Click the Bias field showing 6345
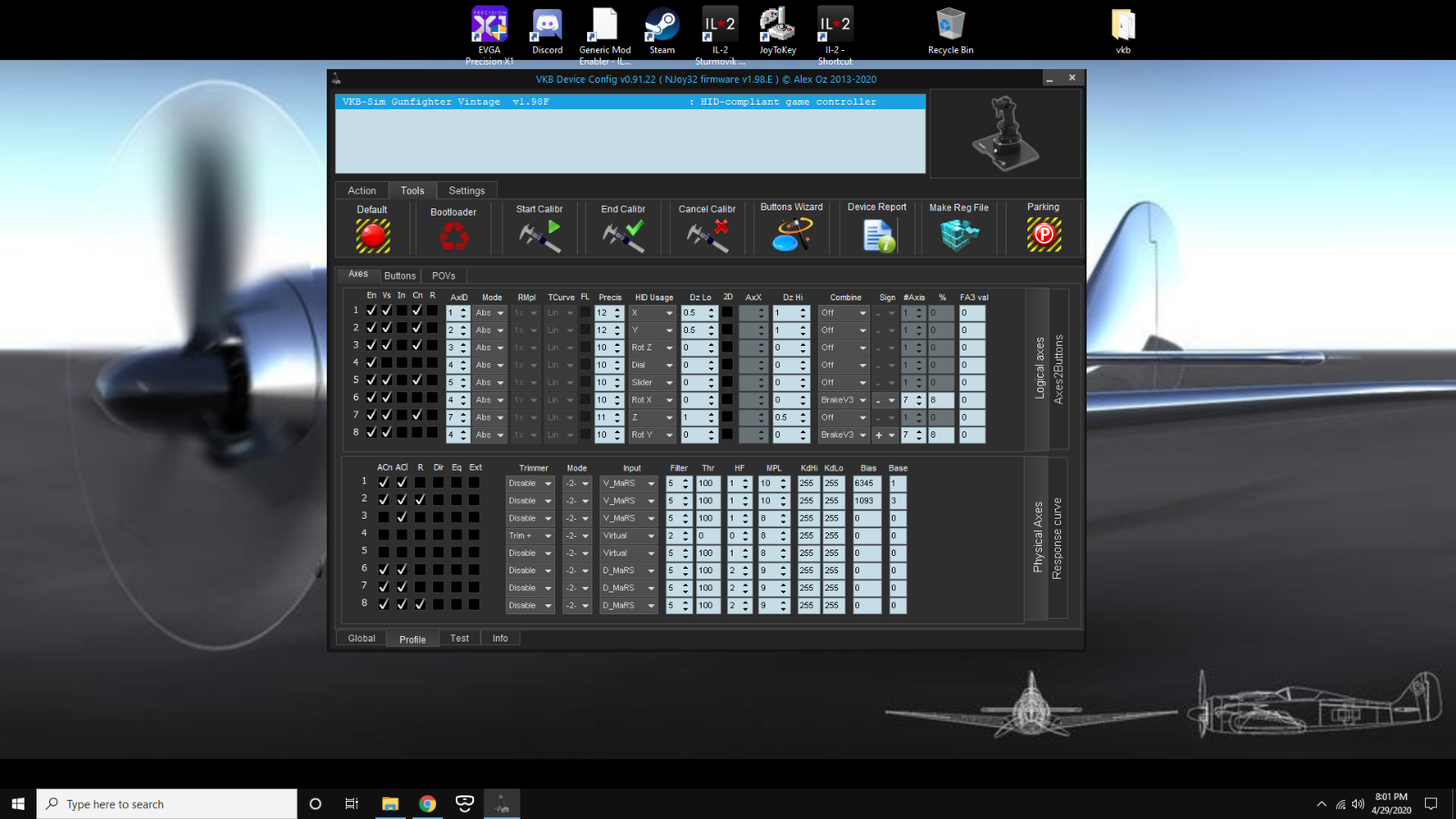Screen dimensions: 1456x819 865,483
